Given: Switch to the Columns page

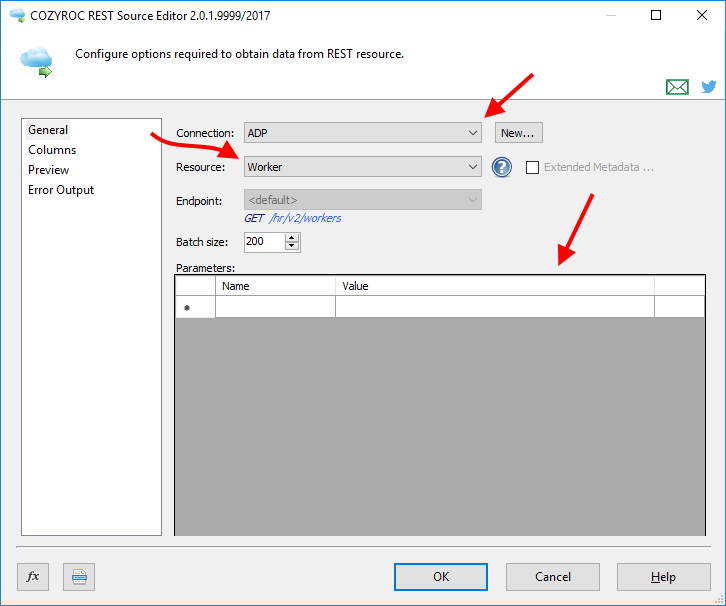Looking at the screenshot, I should (x=52, y=150).
